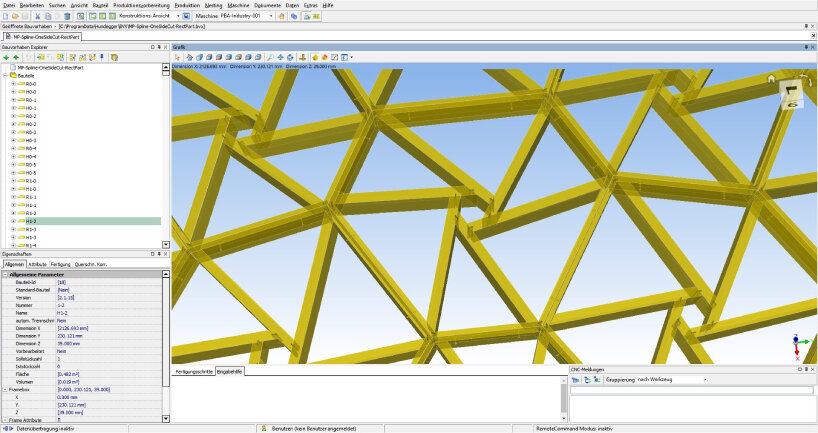This screenshot has width=818, height=433.
Task: Switch to the Attribute properties tab
Action: (37, 264)
